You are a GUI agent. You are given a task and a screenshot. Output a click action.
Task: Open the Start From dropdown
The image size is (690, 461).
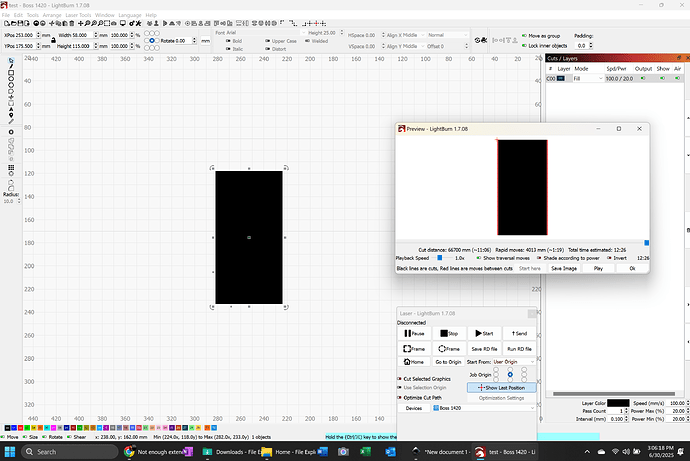(514, 362)
